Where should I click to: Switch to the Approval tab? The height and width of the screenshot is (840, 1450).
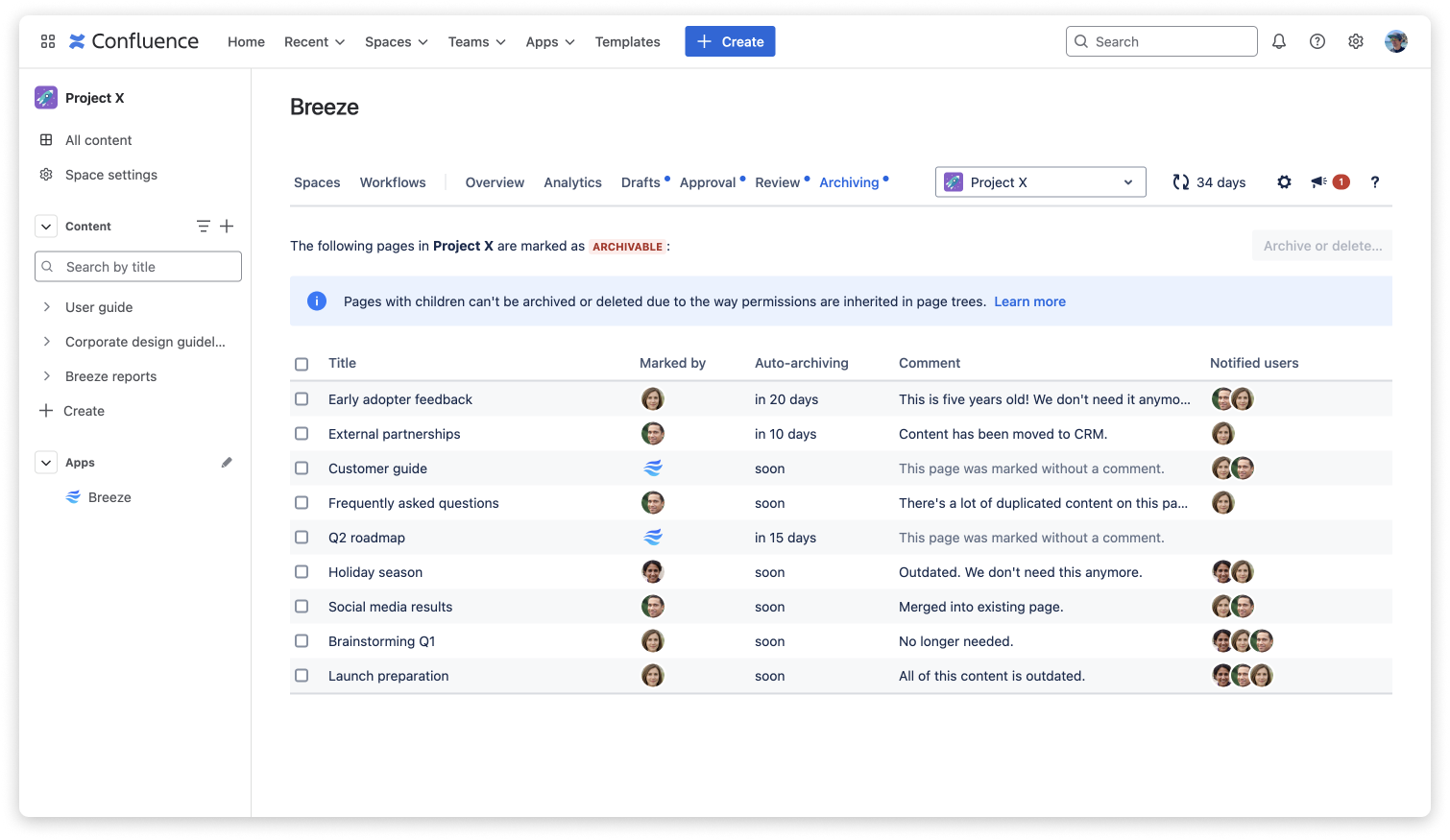pyautogui.click(x=708, y=182)
